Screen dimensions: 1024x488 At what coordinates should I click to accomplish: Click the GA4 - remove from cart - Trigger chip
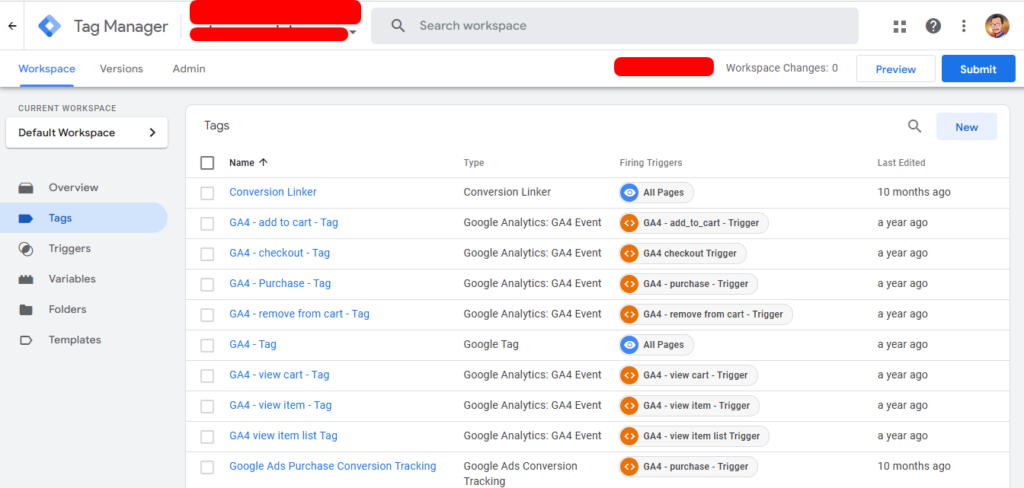coord(706,314)
